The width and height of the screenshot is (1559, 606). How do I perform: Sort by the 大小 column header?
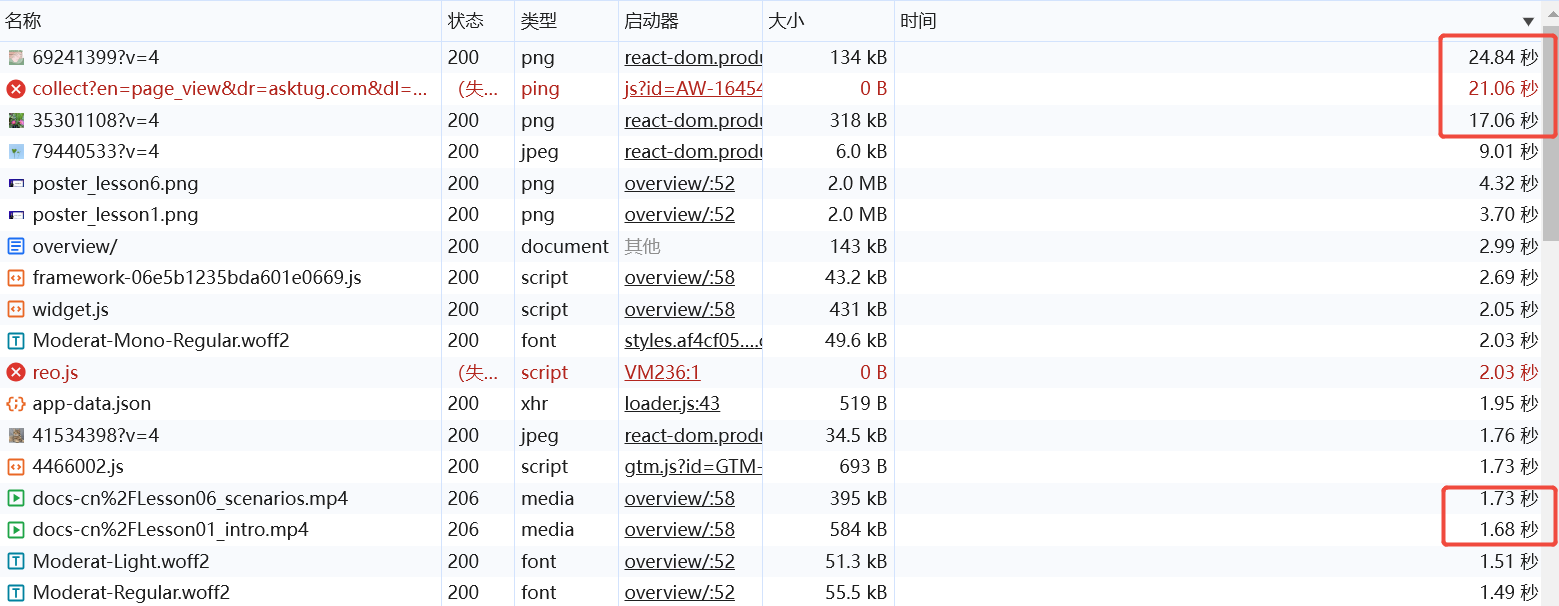786,21
